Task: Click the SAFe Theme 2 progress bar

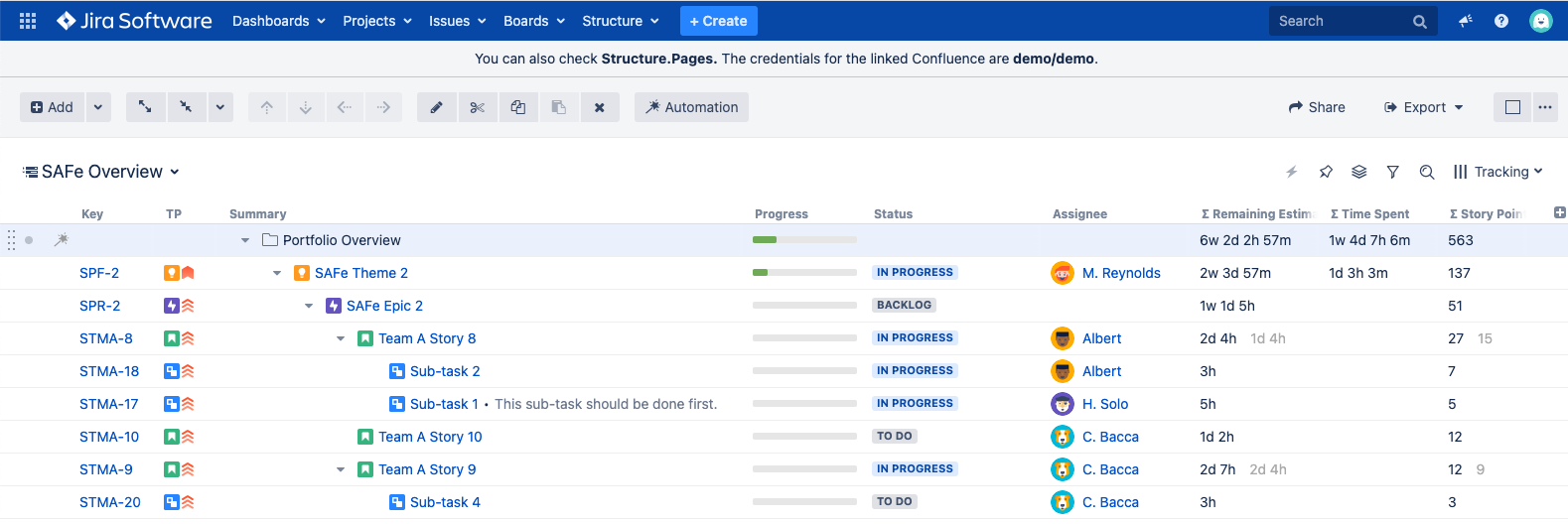Action: click(x=804, y=273)
